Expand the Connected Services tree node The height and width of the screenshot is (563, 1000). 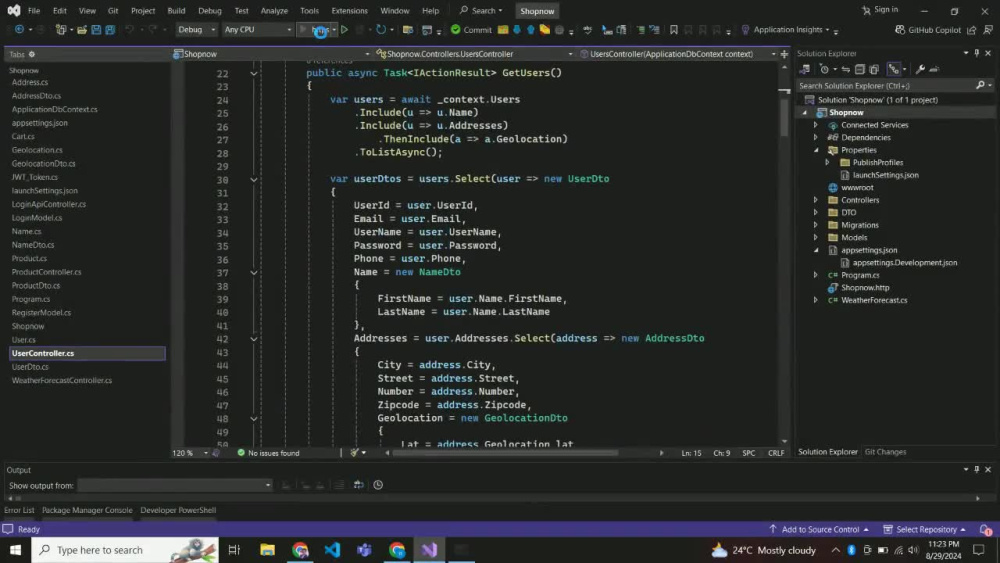(x=816, y=125)
